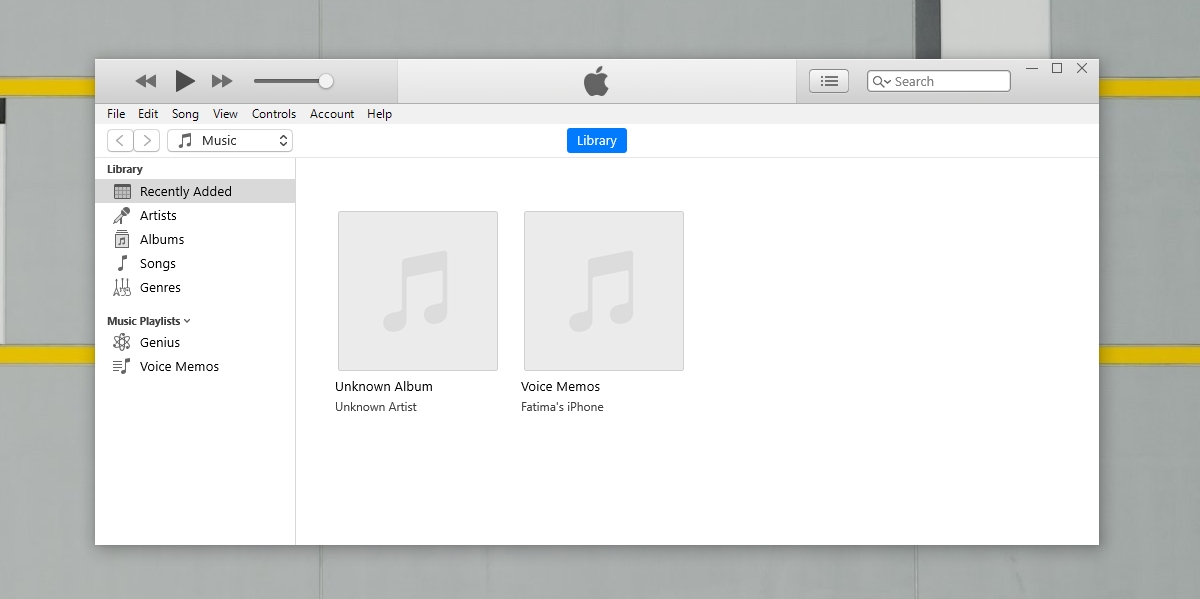The image size is (1200, 599).
Task: Close the iTunes window
Action: (1082, 69)
